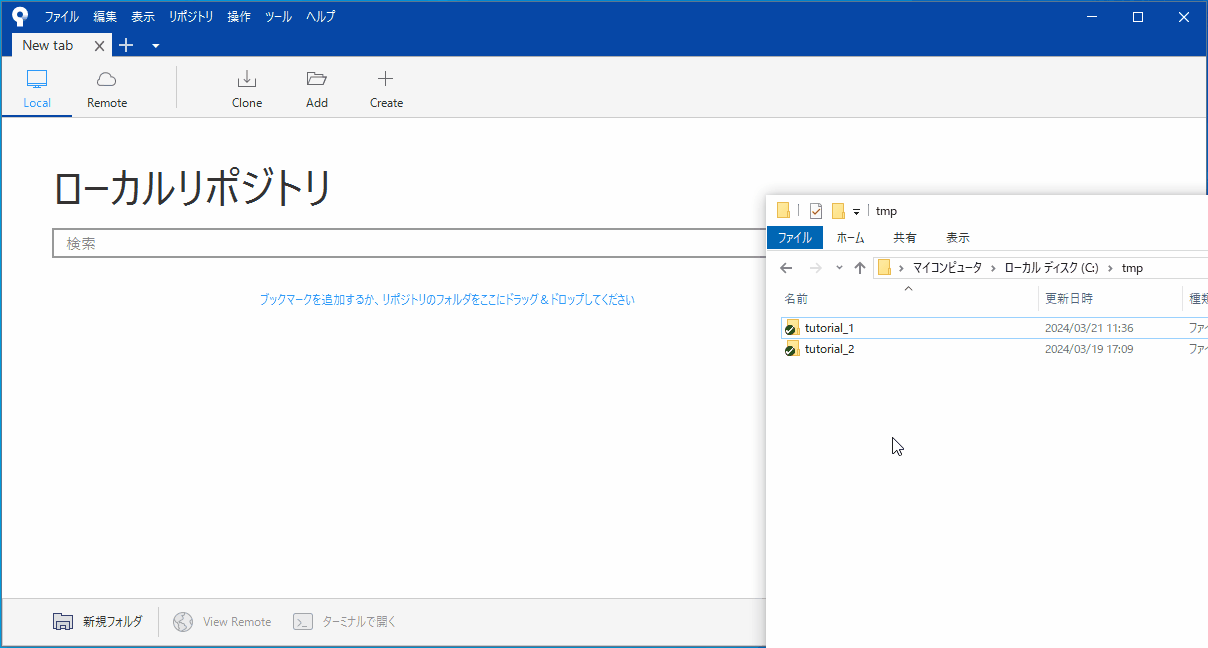Close the New tab
The width and height of the screenshot is (1208, 648).
point(99,46)
